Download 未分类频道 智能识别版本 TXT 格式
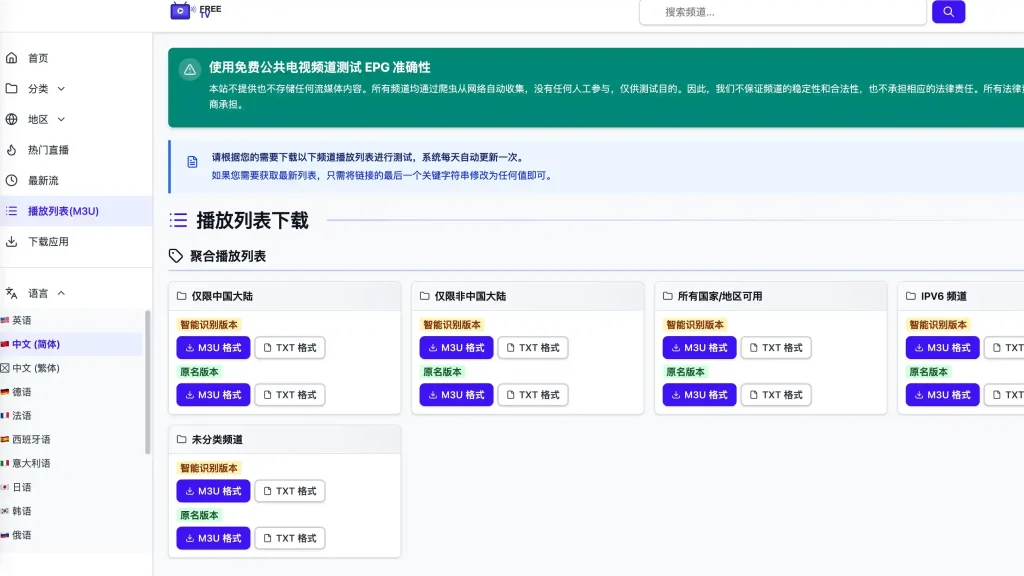Viewport: 1024px width, 576px height. coord(290,490)
